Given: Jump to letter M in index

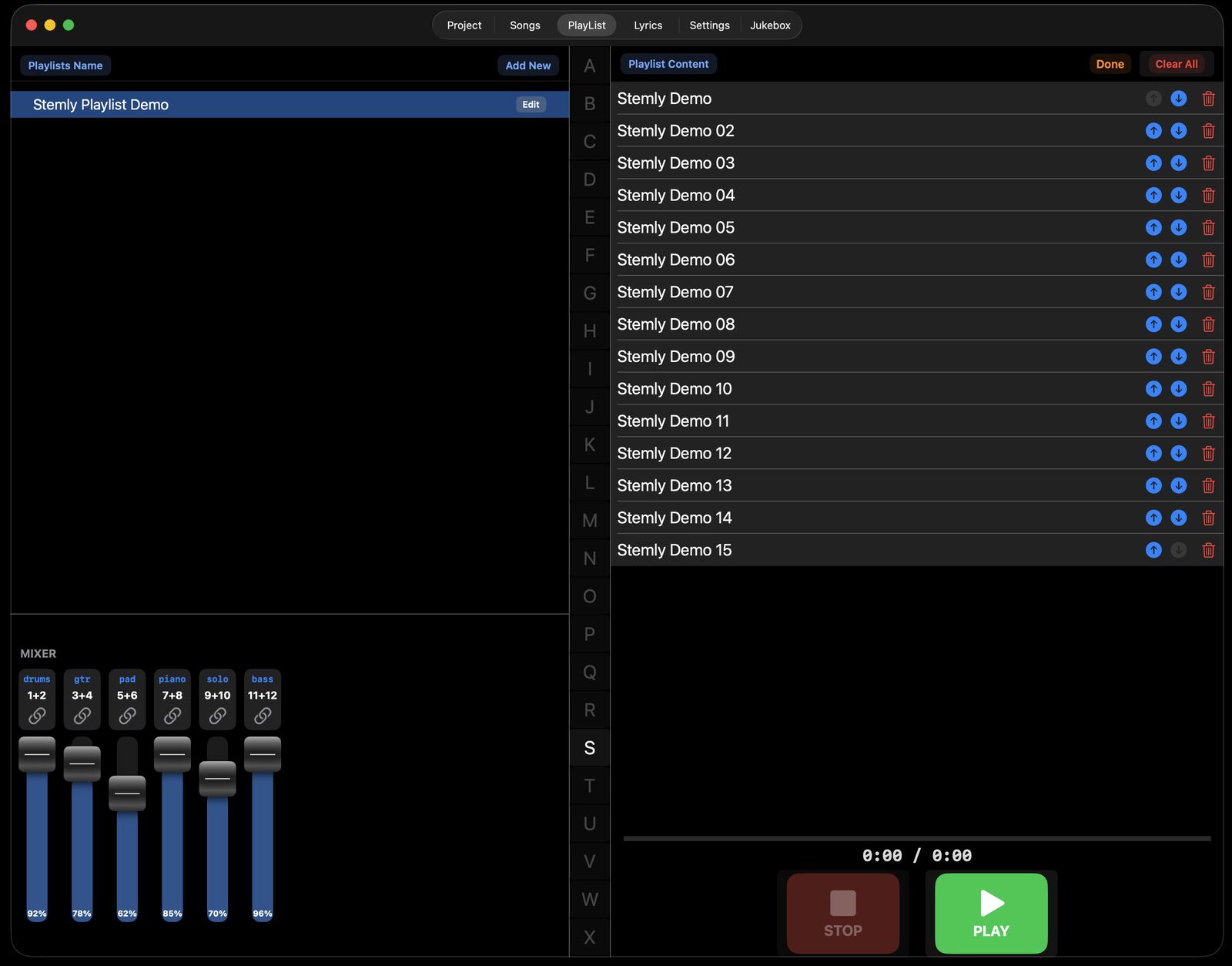Looking at the screenshot, I should click(x=590, y=521).
